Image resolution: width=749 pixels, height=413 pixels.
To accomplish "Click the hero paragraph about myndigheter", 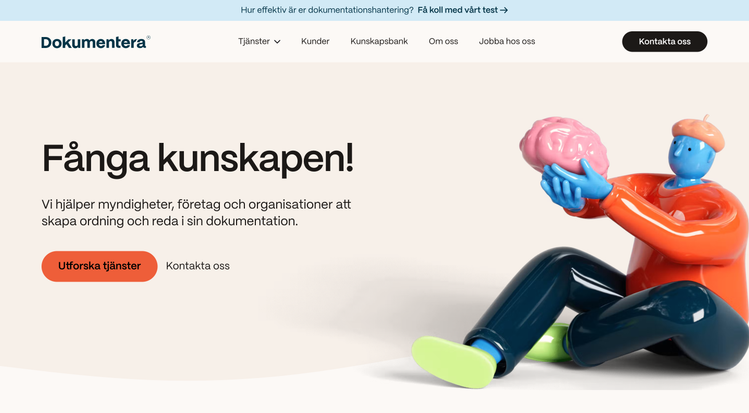I will [196, 212].
